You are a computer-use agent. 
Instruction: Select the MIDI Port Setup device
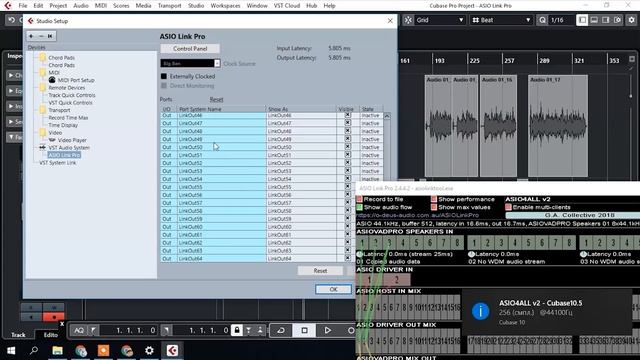pyautogui.click(x=76, y=80)
